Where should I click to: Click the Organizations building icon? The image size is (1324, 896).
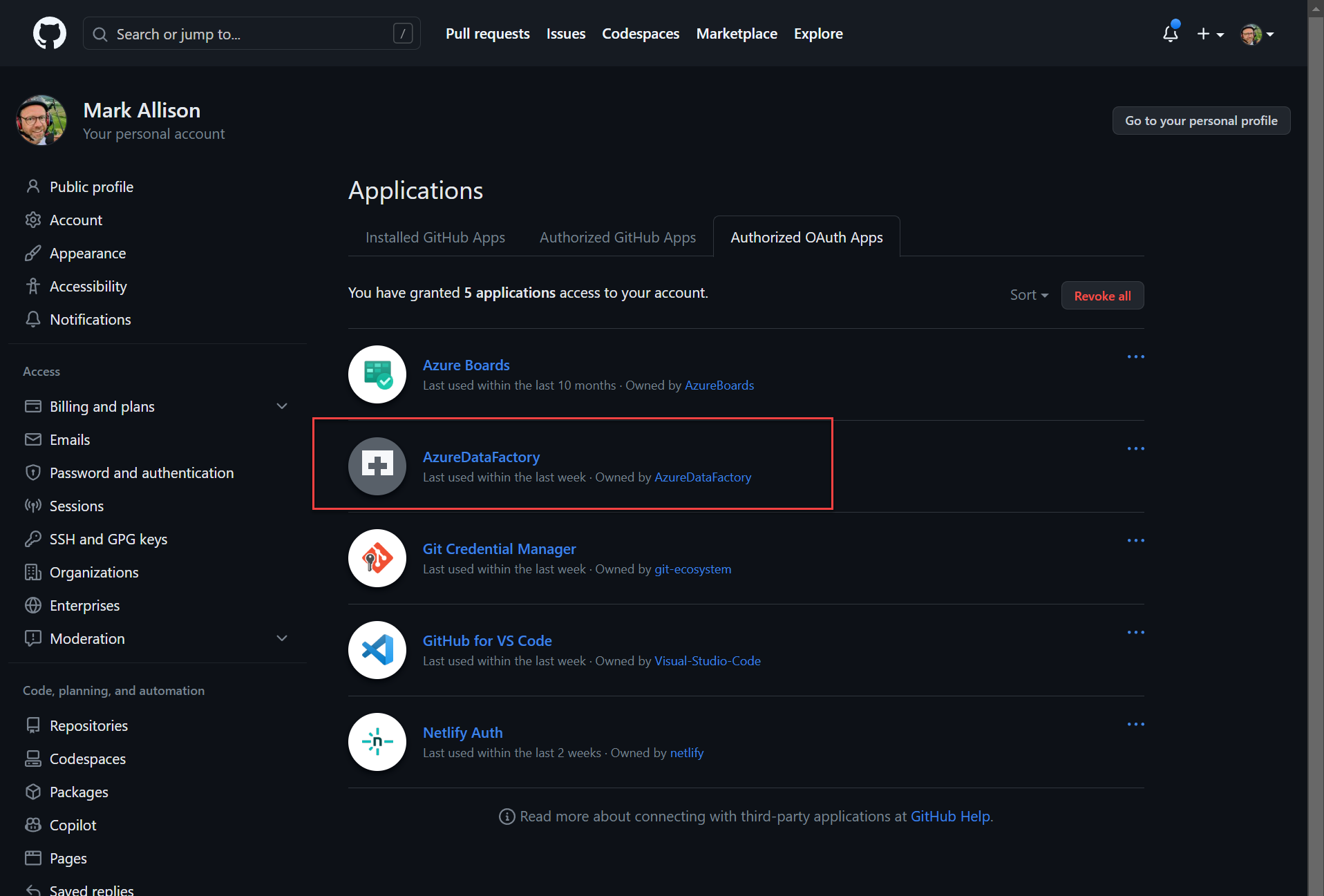[32, 572]
